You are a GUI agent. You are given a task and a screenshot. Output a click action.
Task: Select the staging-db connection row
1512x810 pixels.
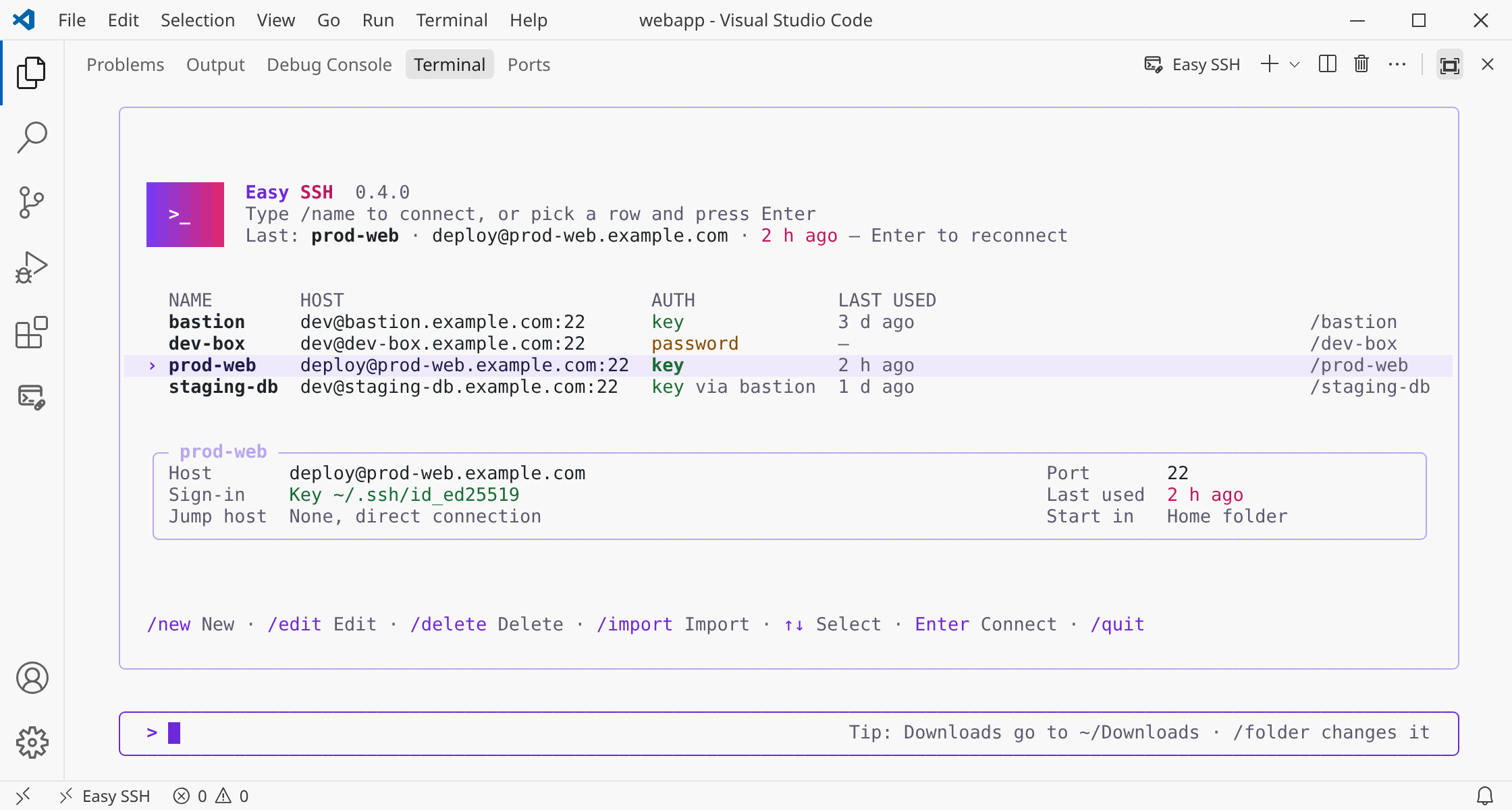click(x=788, y=387)
